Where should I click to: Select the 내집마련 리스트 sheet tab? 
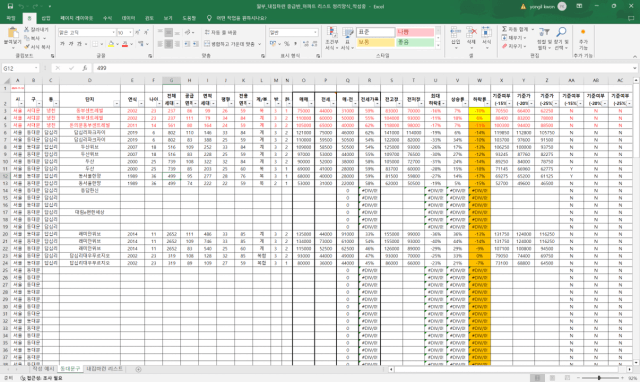click(104, 369)
